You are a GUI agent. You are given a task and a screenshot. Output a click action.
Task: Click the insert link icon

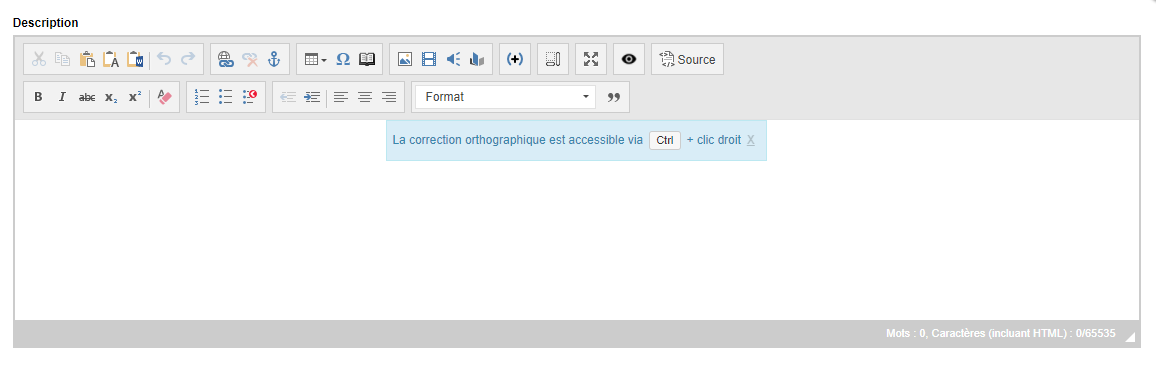[226, 60]
